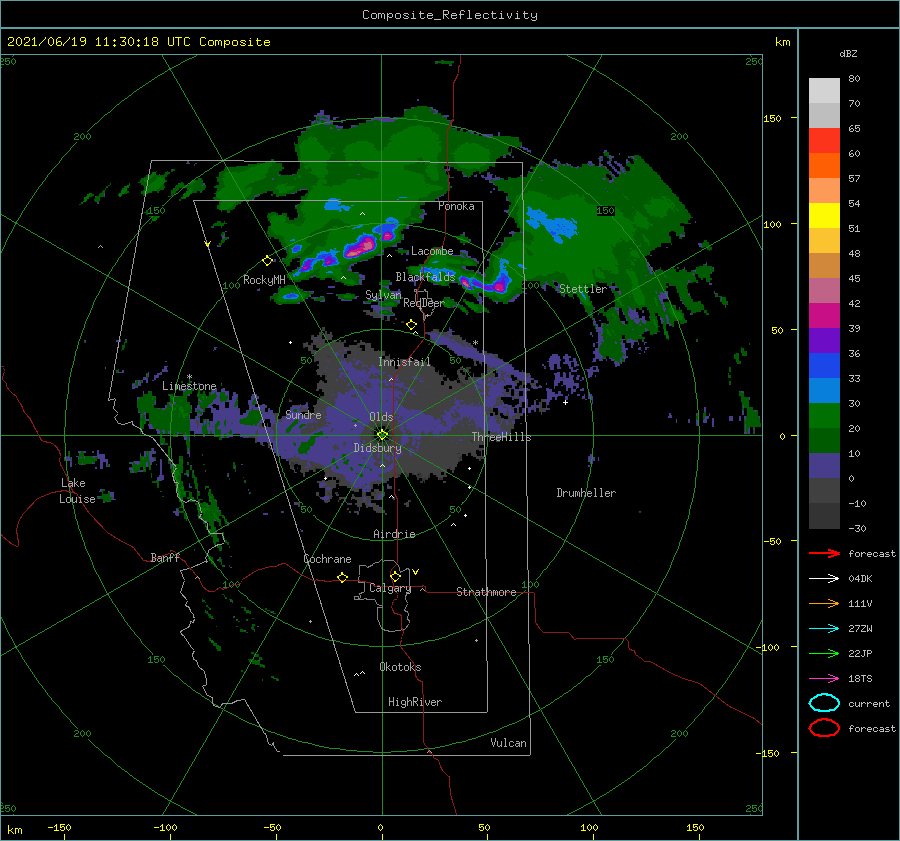Click the Sundre location label
This screenshot has height=841, width=900.
[303, 414]
